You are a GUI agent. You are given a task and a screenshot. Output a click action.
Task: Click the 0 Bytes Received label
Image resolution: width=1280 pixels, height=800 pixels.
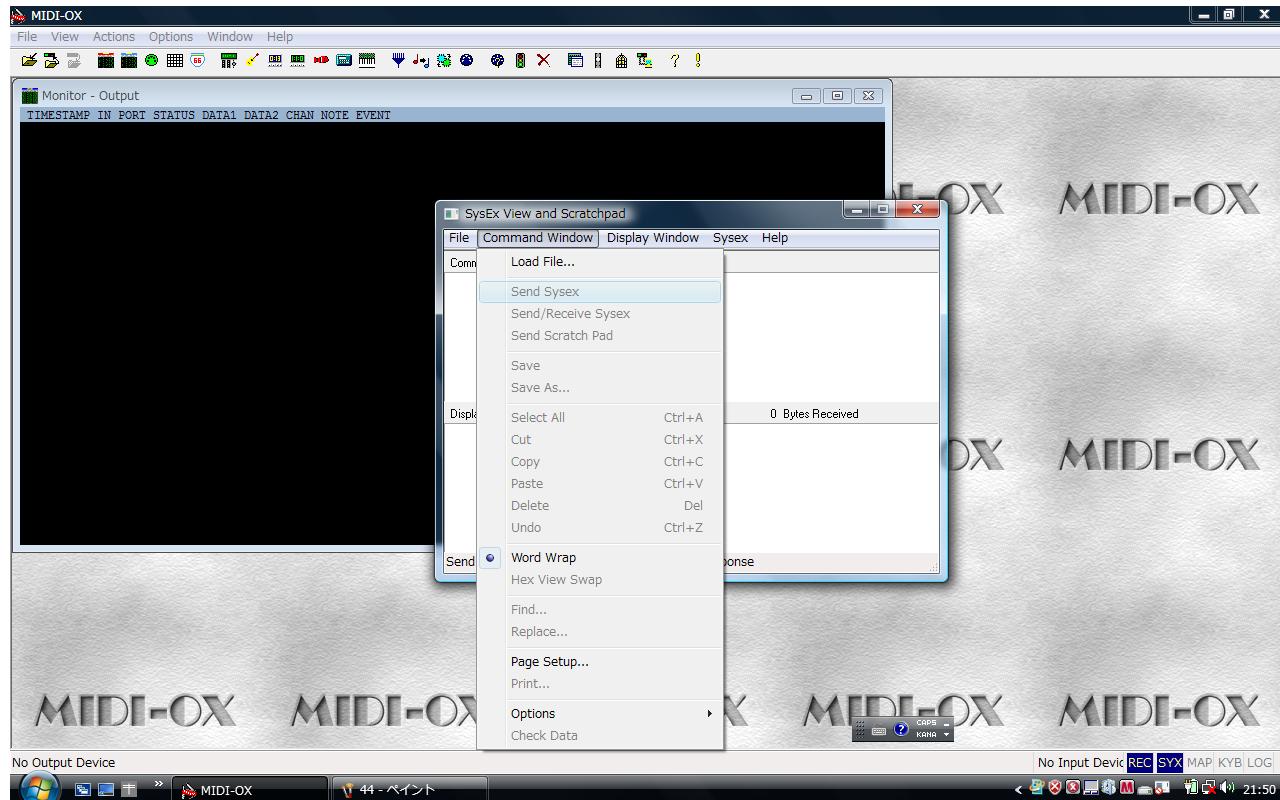814,414
